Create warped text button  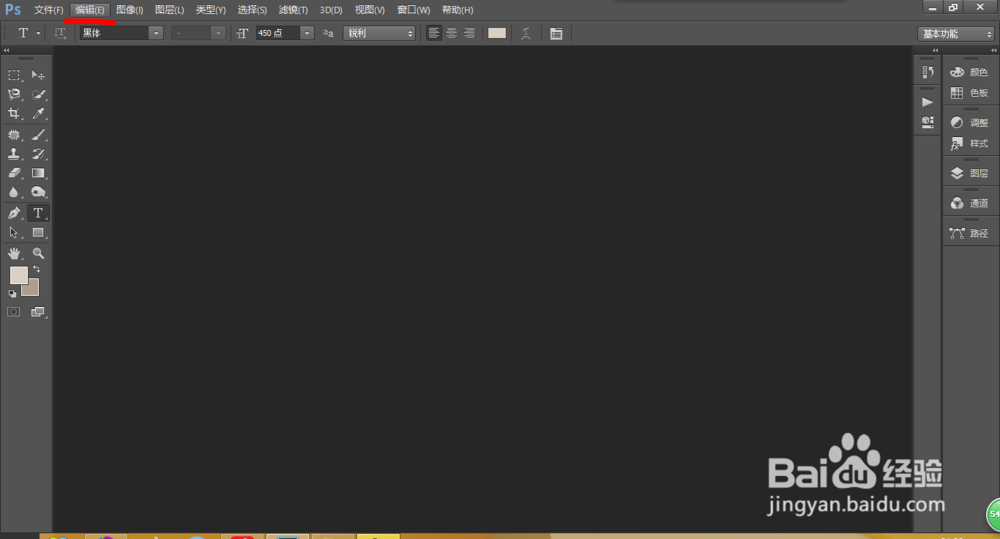tap(526, 33)
